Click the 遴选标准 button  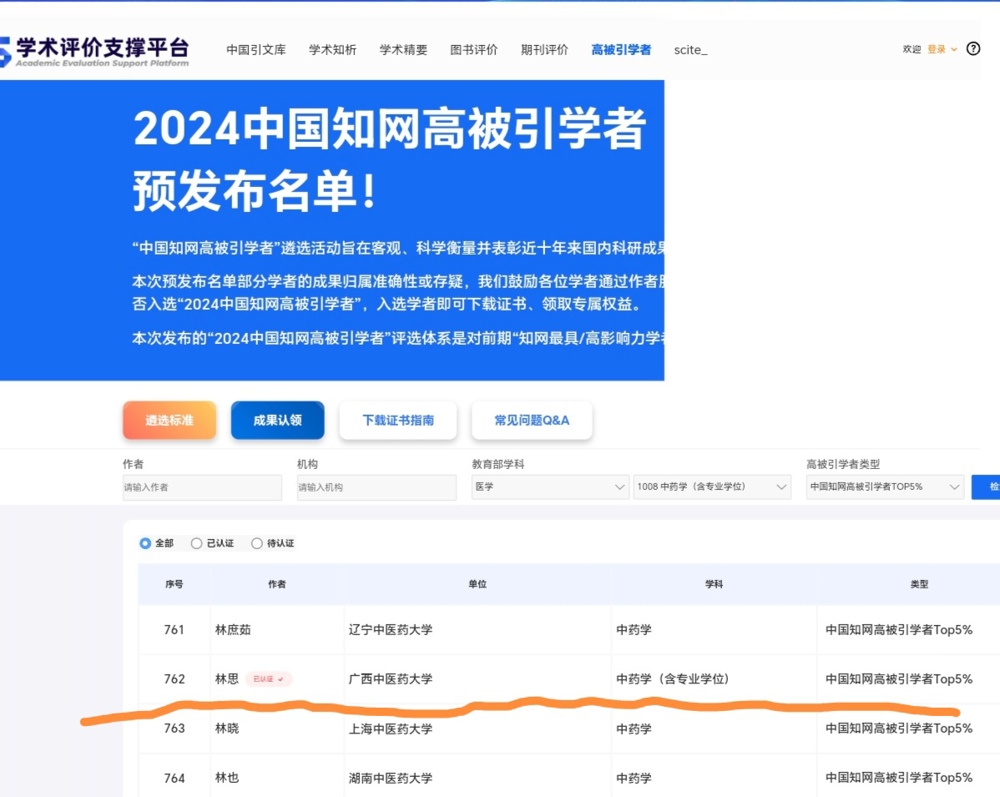click(169, 421)
